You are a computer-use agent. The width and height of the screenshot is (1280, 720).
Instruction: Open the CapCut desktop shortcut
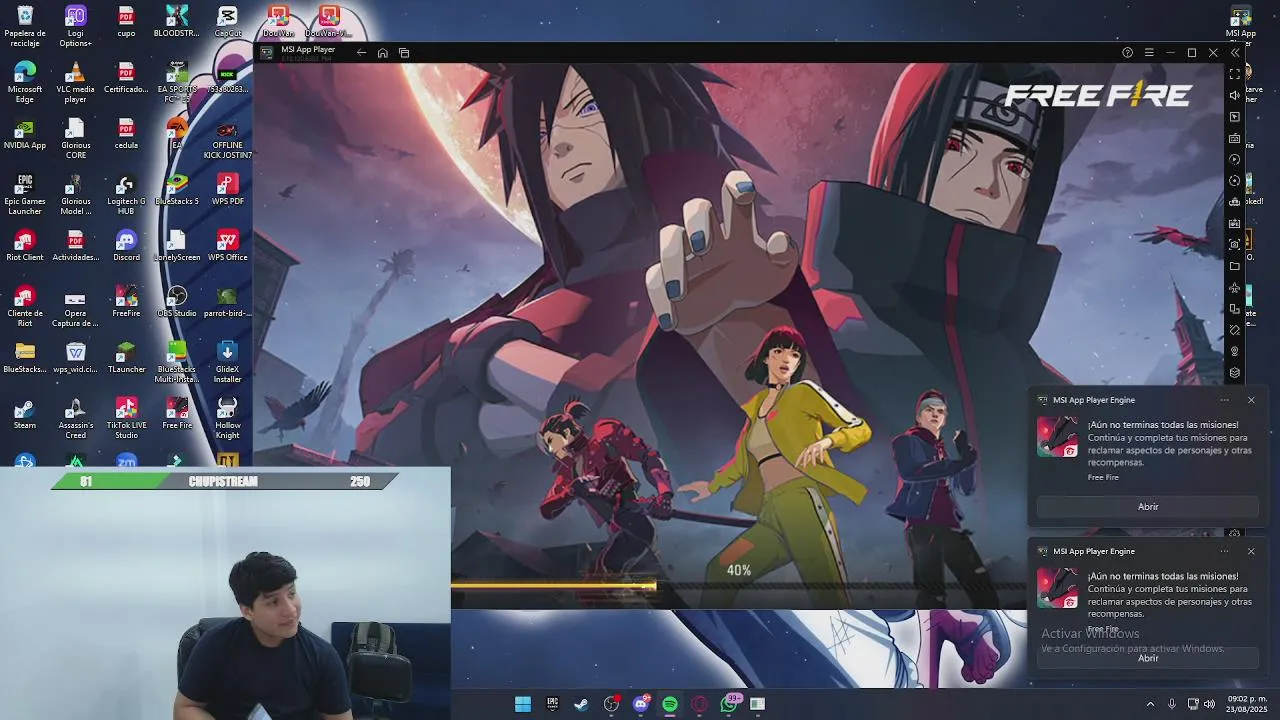tap(227, 22)
